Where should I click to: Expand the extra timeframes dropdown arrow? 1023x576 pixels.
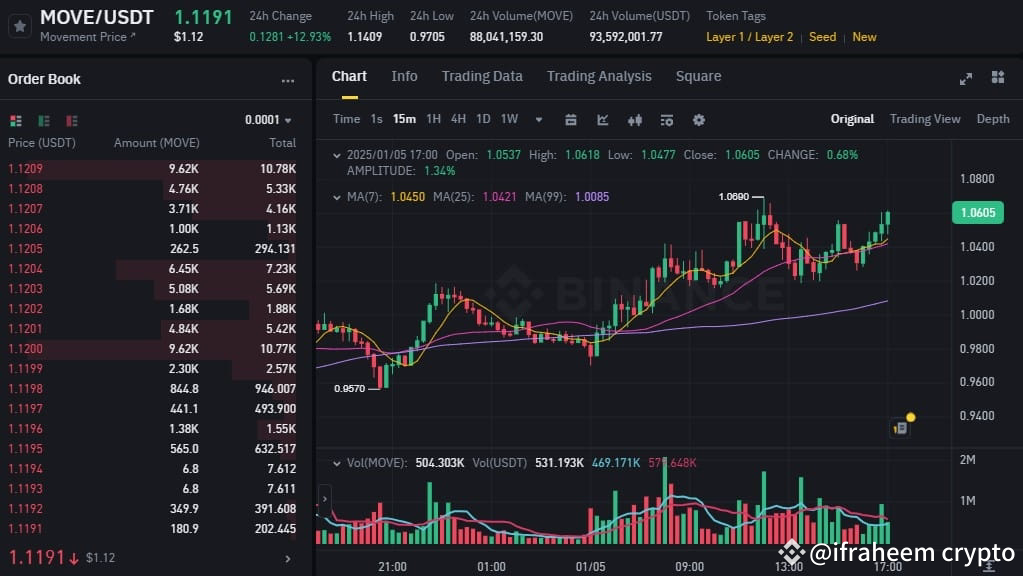pyautogui.click(x=538, y=118)
